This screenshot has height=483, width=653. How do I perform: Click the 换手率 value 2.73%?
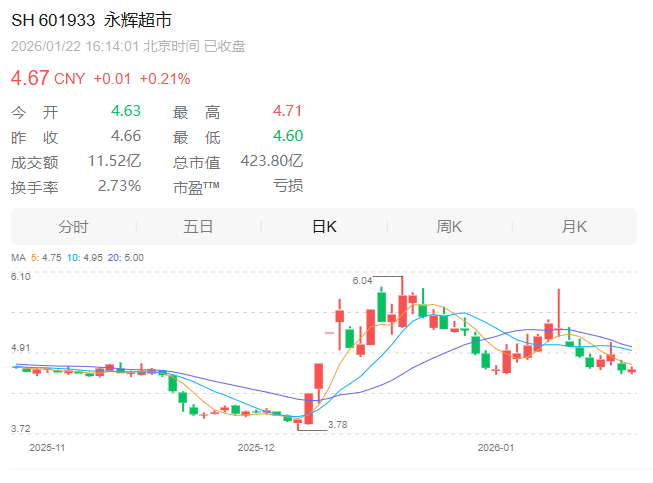pos(119,186)
